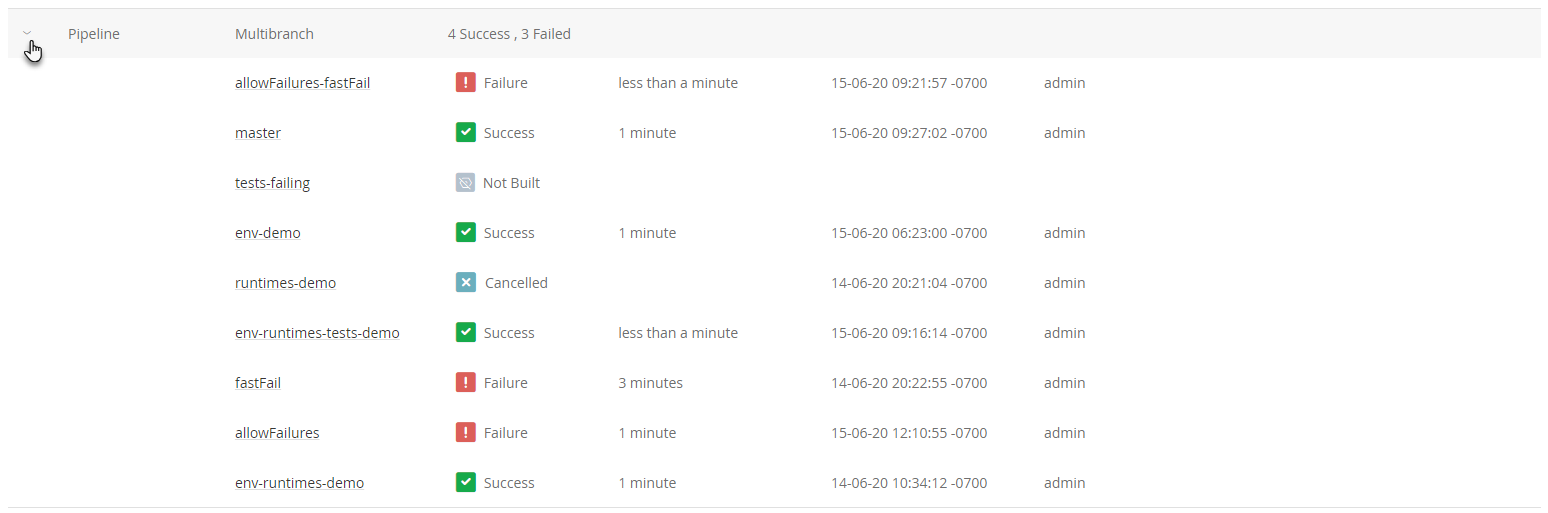The image size is (1548, 513).
Task: Open the env-demo branch link
Action: 267,233
